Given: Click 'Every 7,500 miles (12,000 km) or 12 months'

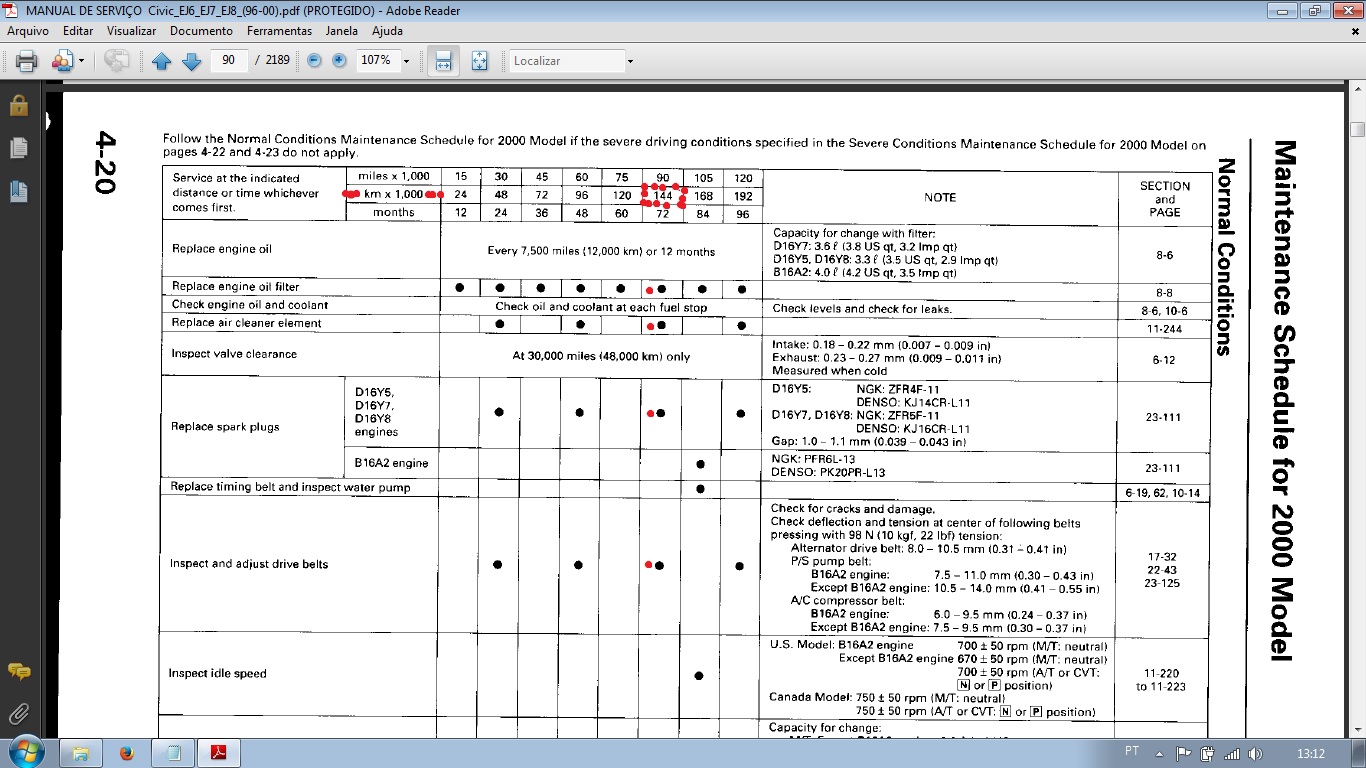Looking at the screenshot, I should pos(601,251).
